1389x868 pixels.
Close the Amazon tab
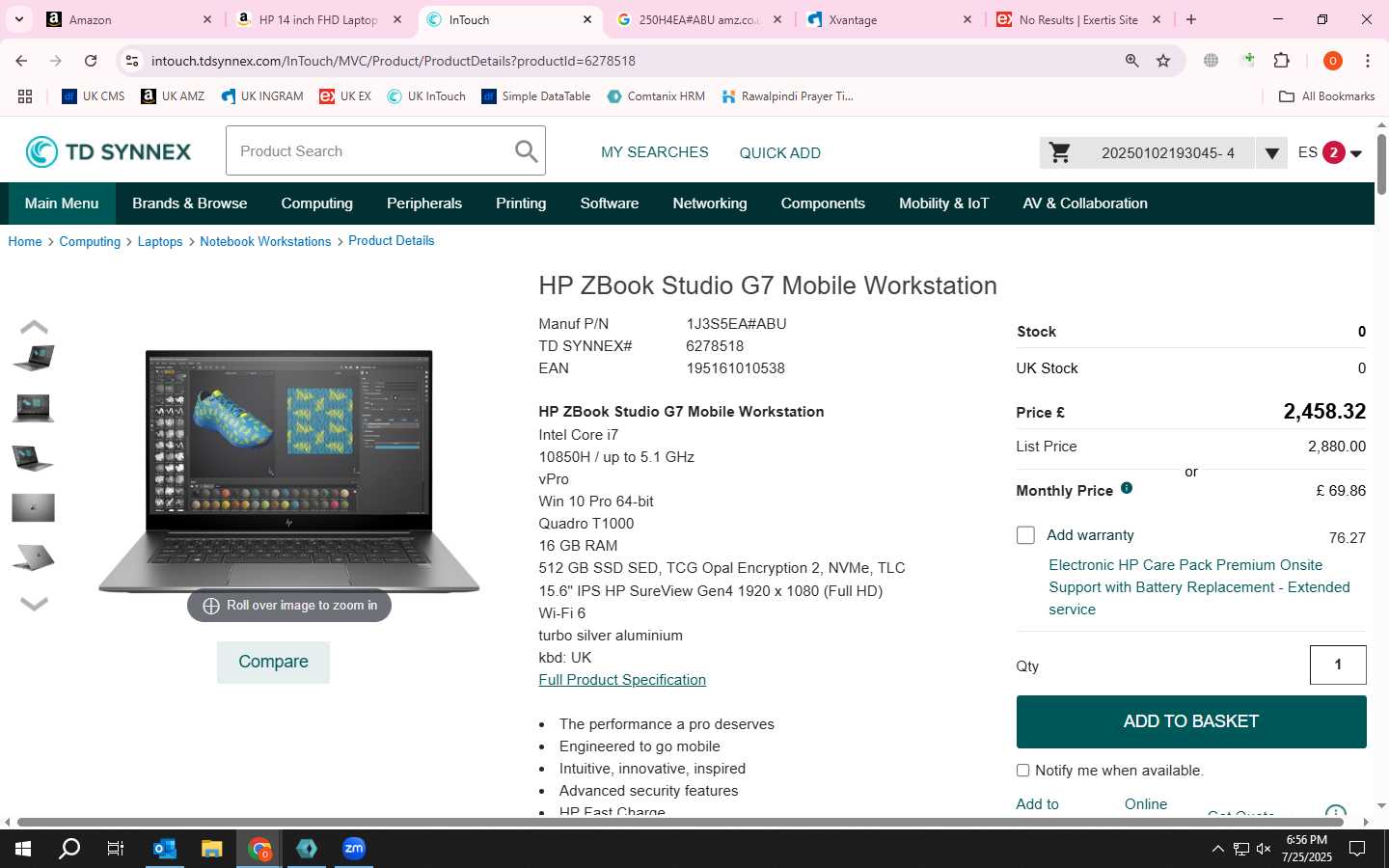click(206, 19)
